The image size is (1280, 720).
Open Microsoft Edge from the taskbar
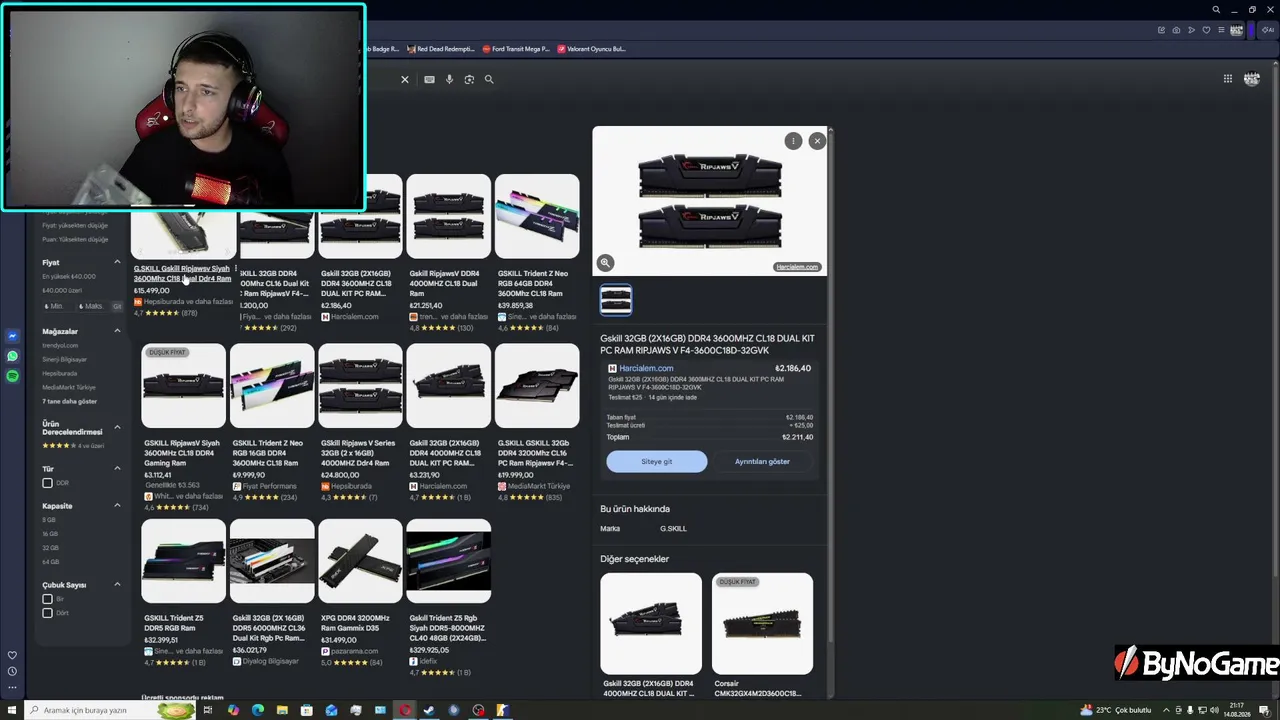point(258,710)
